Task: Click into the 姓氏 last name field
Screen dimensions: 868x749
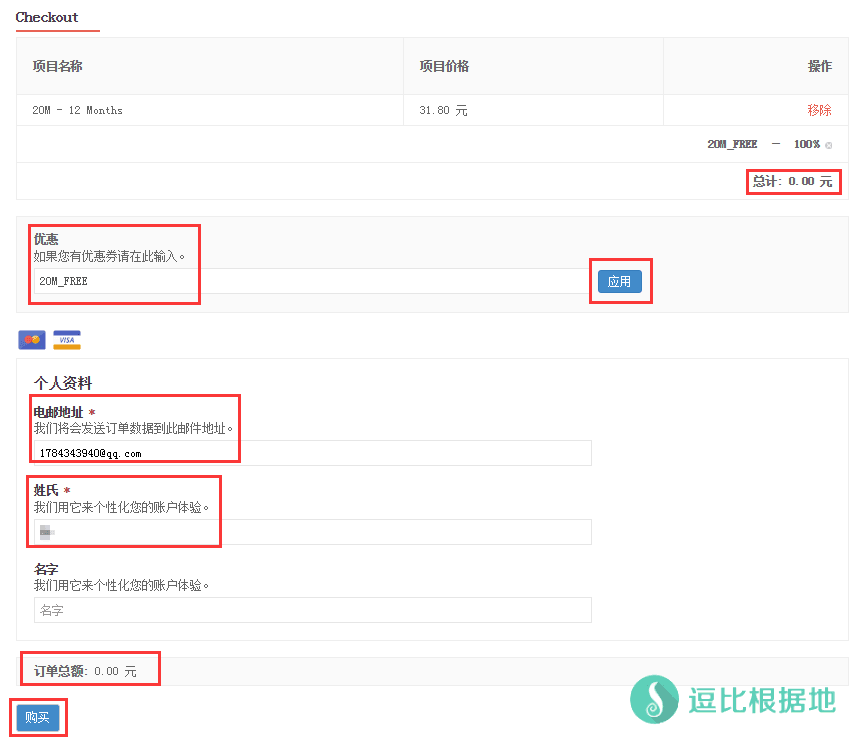Action: click(x=312, y=532)
